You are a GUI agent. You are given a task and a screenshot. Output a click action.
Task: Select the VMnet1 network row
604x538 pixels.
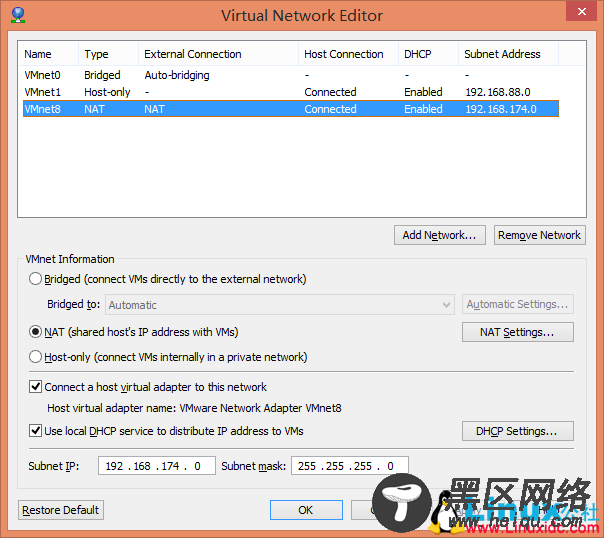(x=291, y=92)
